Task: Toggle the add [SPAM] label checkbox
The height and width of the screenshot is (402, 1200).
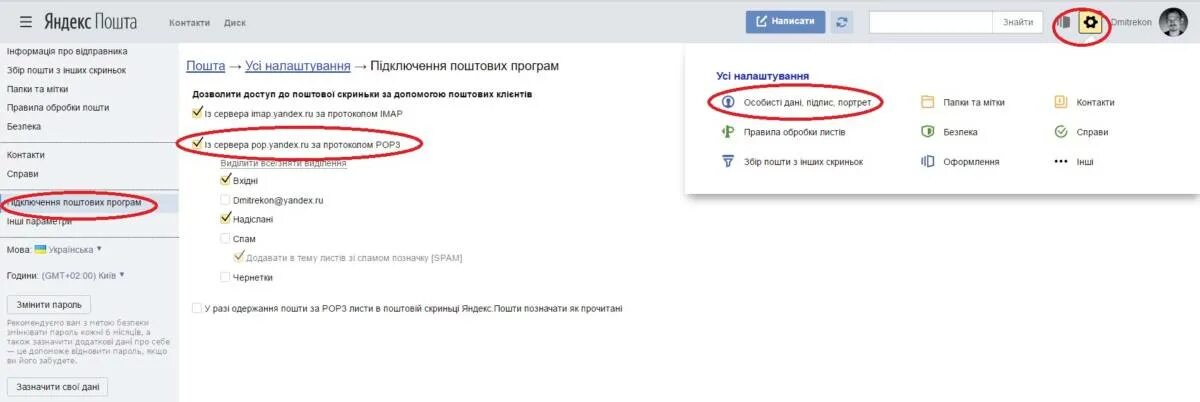Action: (x=238, y=257)
